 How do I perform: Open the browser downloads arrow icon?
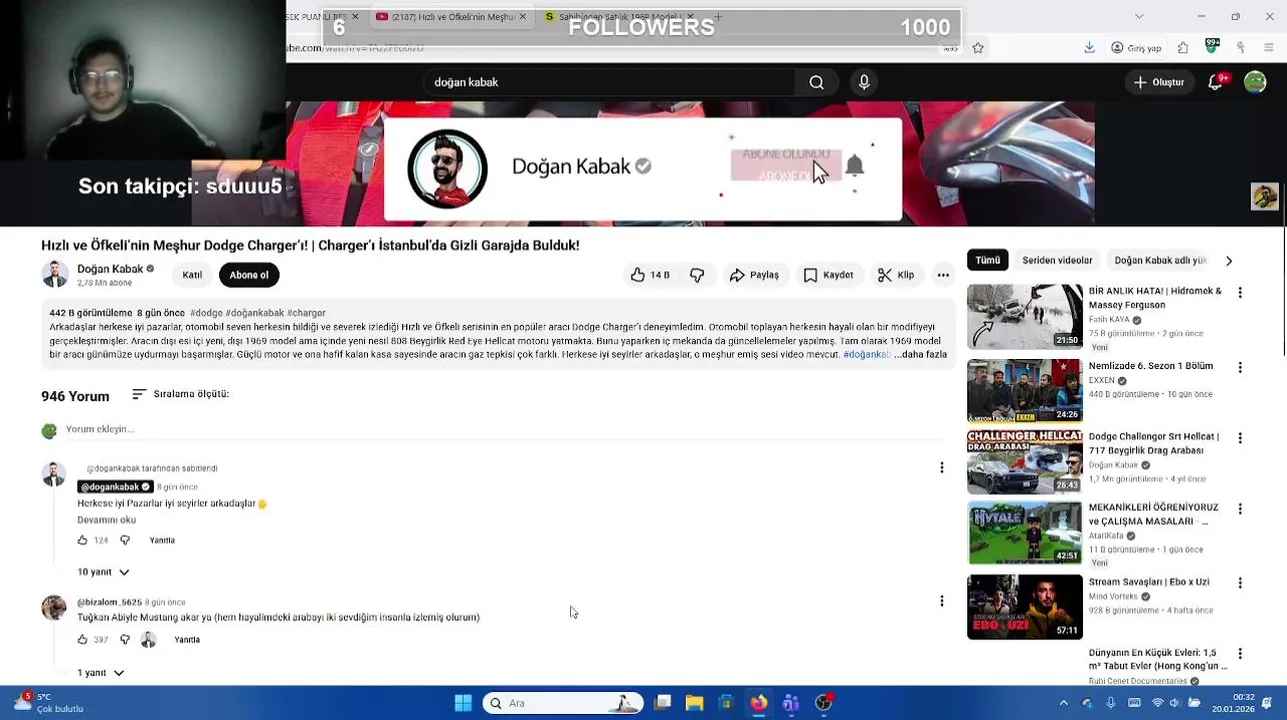pyautogui.click(x=1089, y=47)
